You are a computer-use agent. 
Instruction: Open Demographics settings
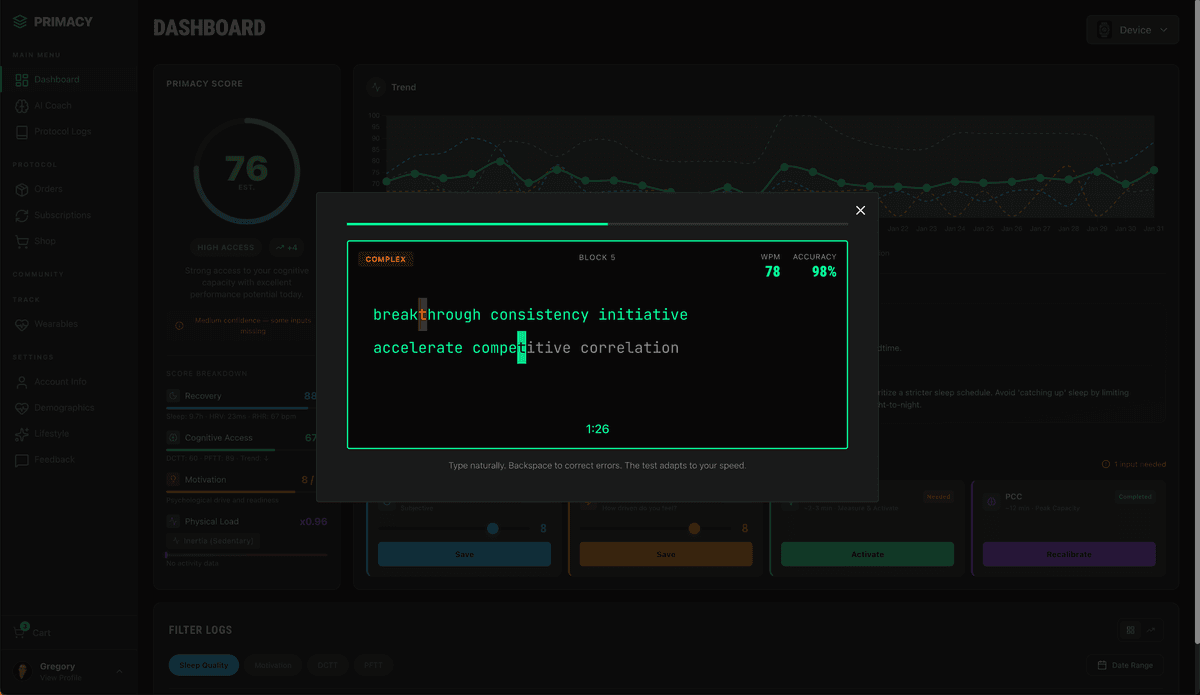(69, 407)
